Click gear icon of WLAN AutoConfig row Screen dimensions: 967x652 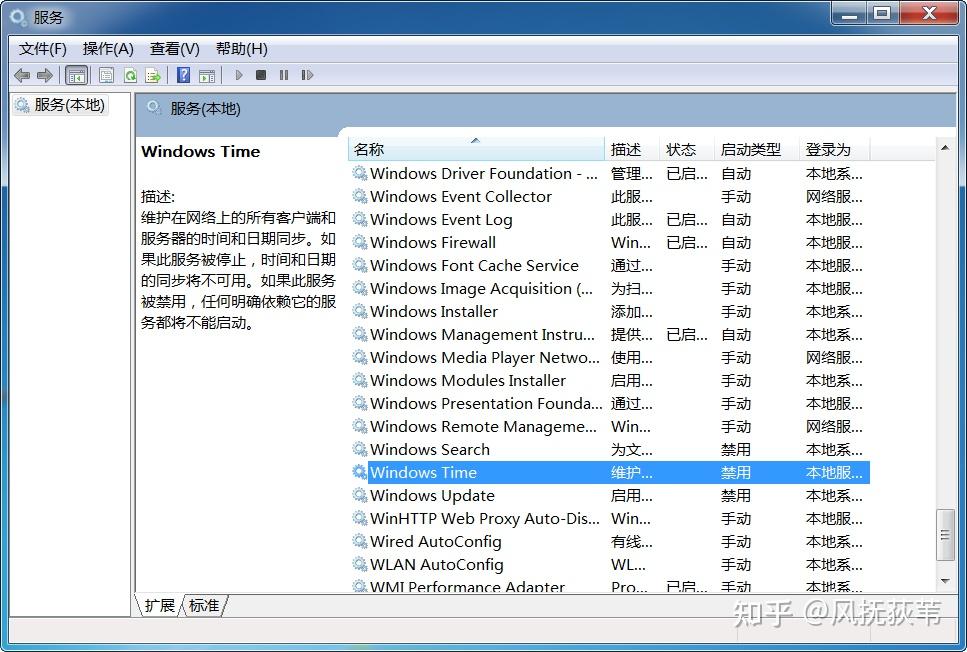(360, 564)
